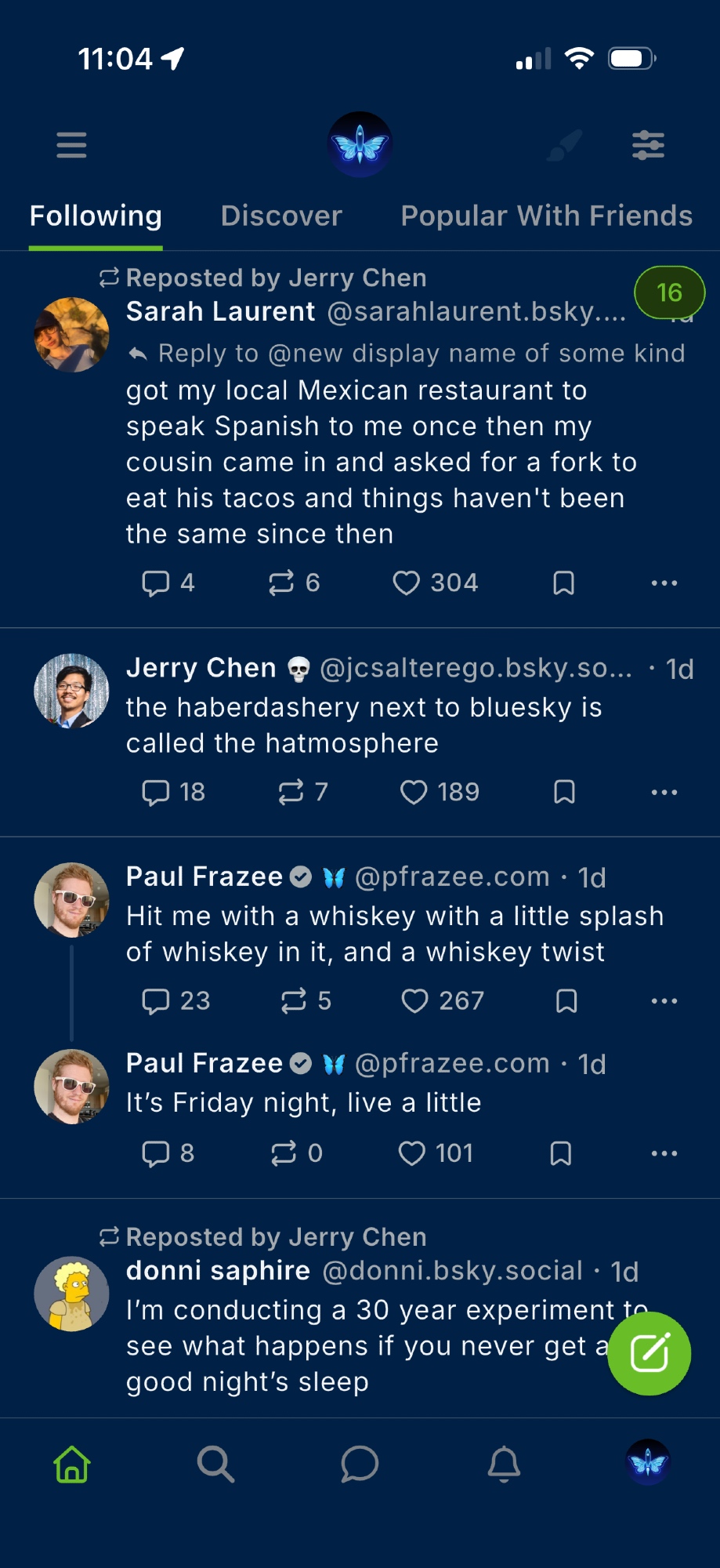Open more options on Sarah Laurent's post
Screen dimensions: 720x1568
(x=664, y=583)
